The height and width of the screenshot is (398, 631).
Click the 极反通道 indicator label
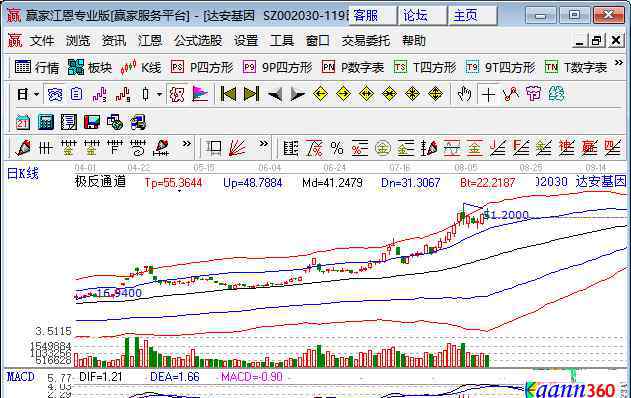(x=100, y=181)
